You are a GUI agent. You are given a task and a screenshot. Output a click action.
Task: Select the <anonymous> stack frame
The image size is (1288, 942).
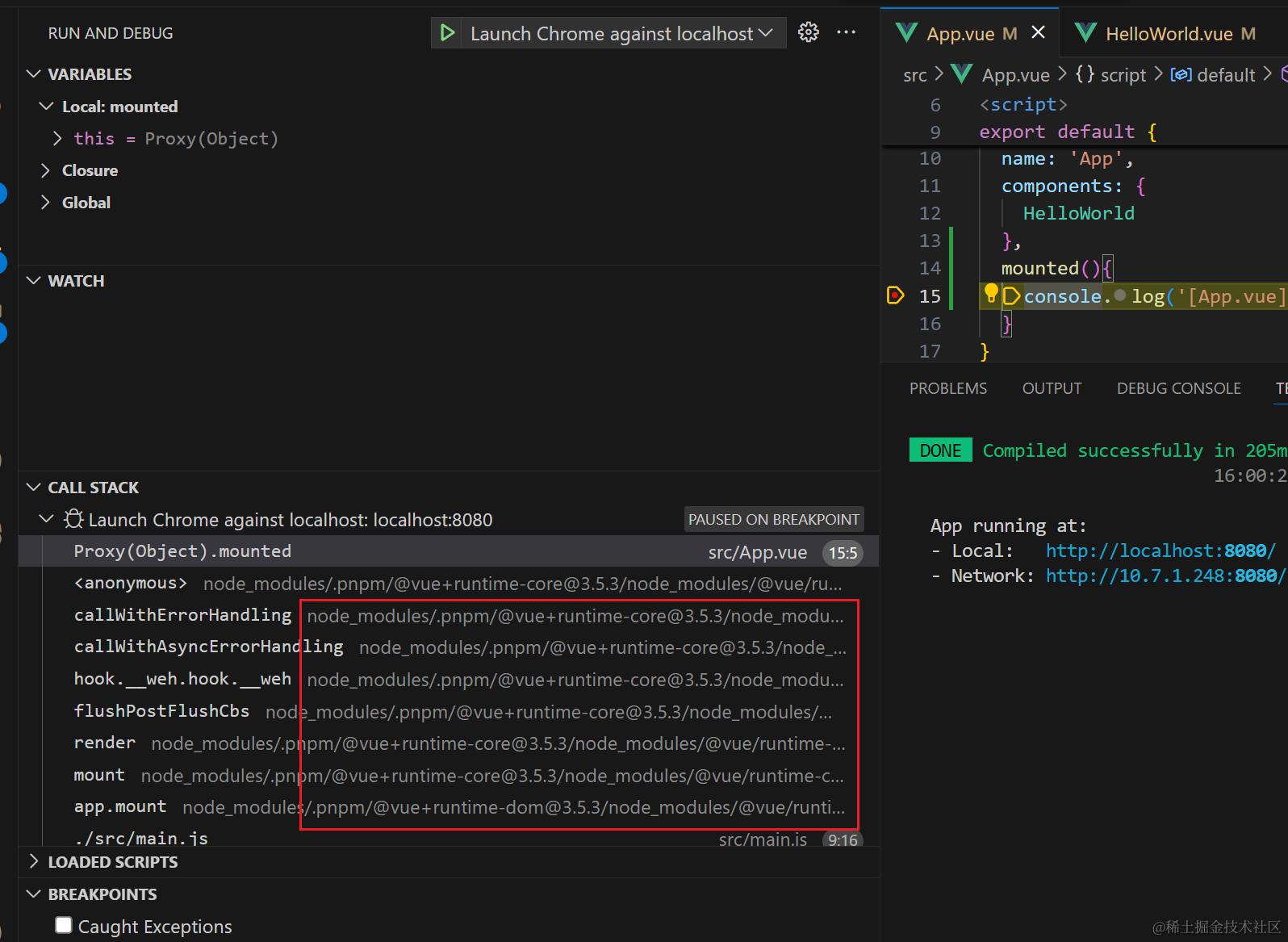[x=449, y=584]
